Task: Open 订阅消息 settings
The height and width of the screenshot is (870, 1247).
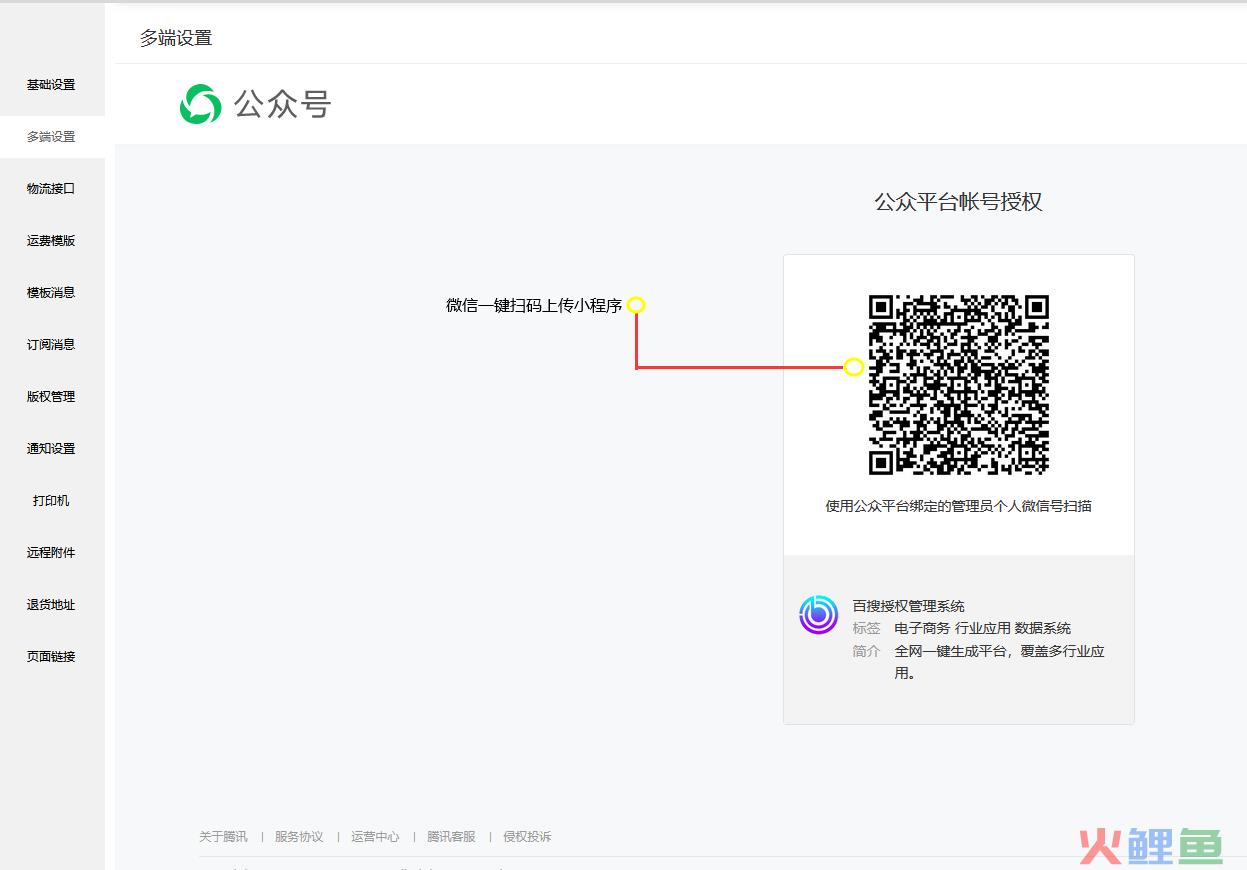Action: [x=50, y=344]
